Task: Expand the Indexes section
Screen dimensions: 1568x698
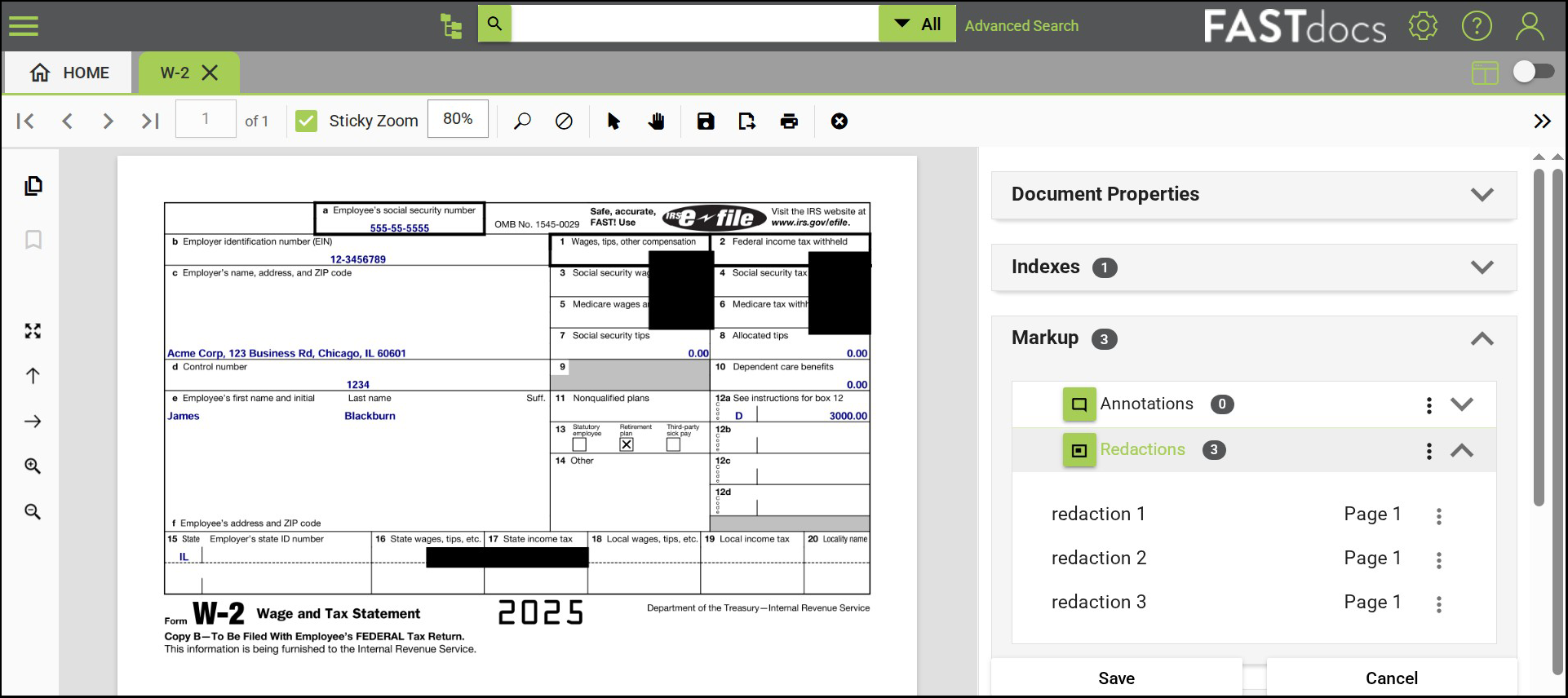Action: tap(1482, 267)
